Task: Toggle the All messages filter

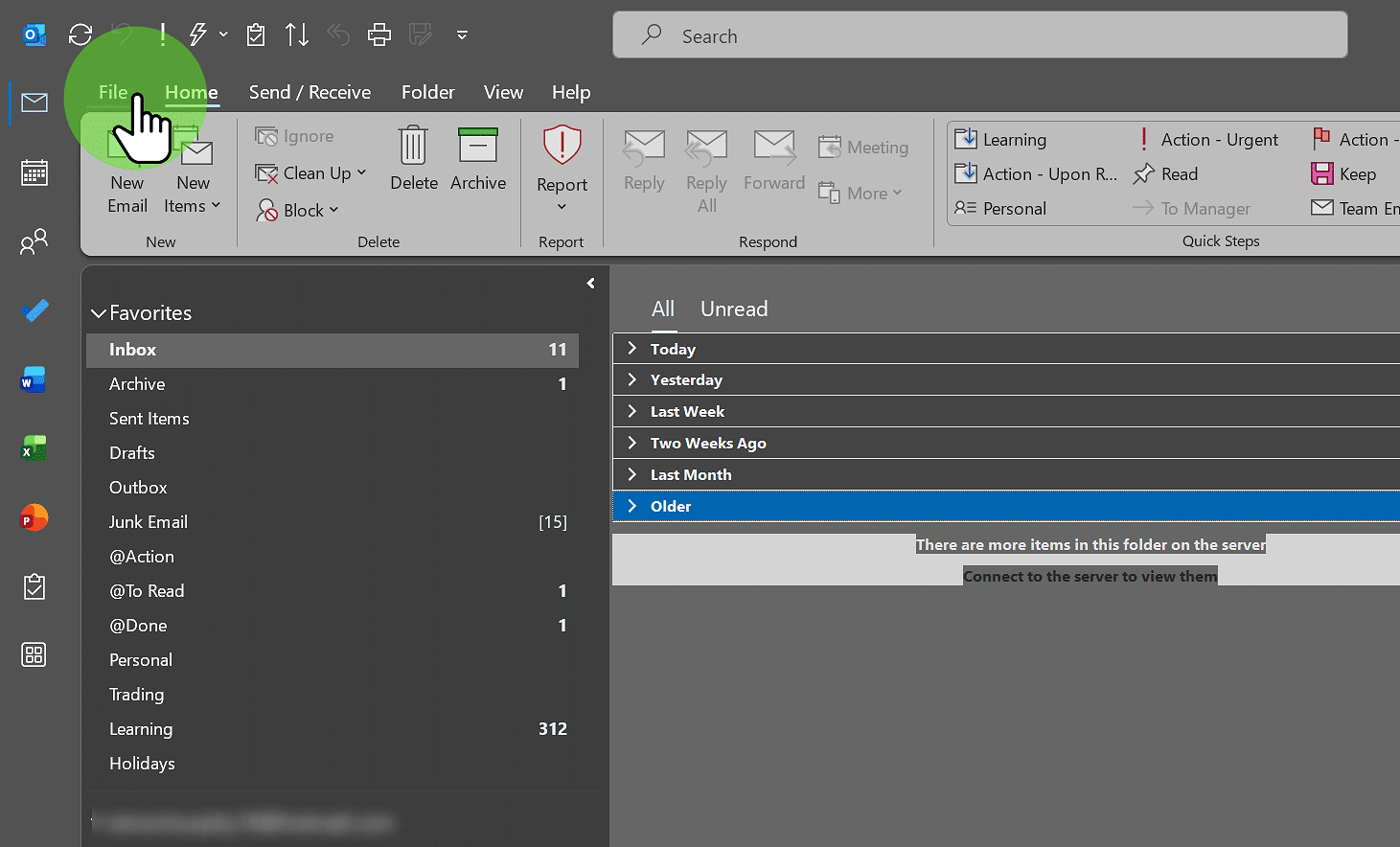Action: [x=663, y=309]
